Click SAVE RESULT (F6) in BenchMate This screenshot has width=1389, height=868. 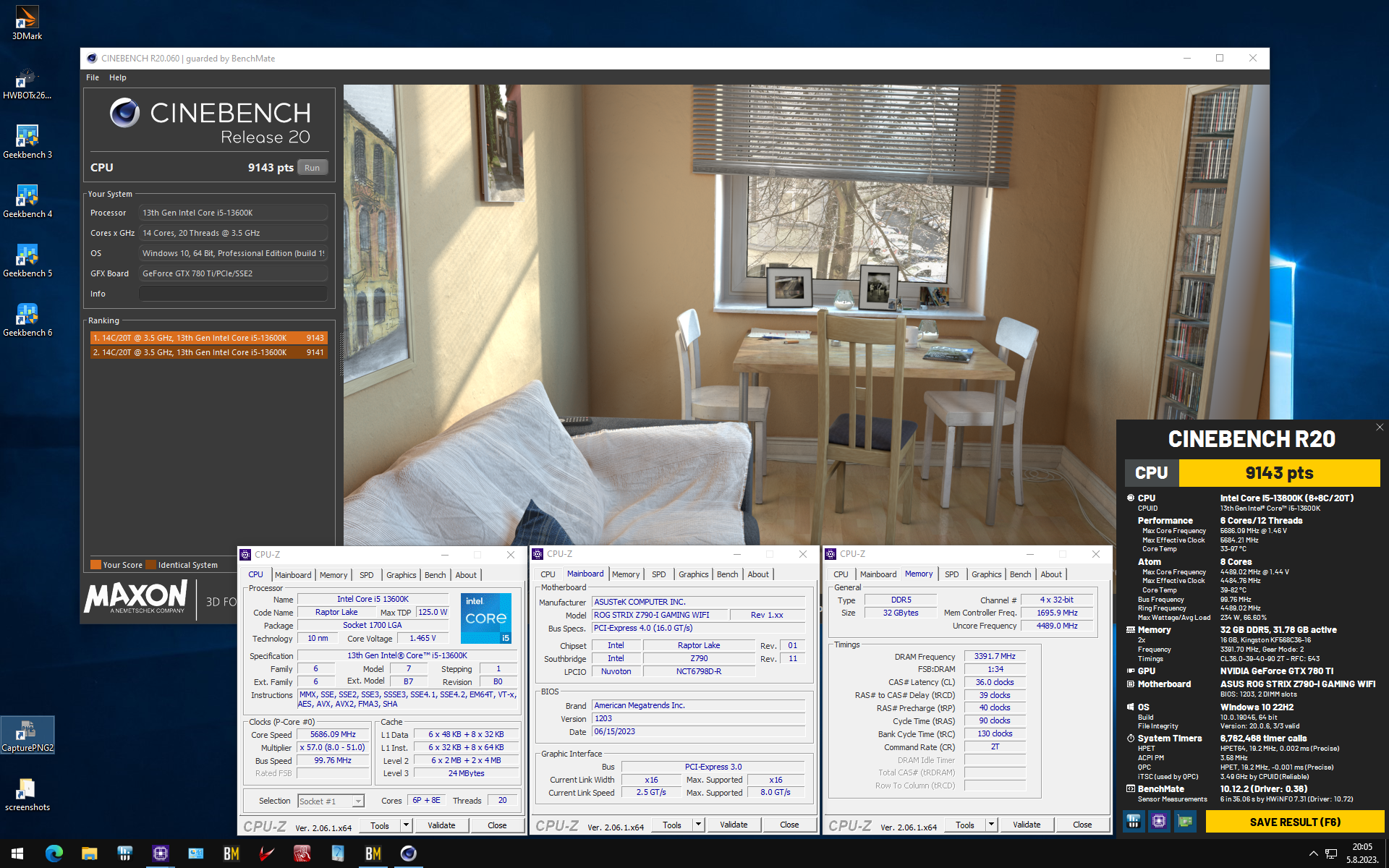pyautogui.click(x=1295, y=822)
